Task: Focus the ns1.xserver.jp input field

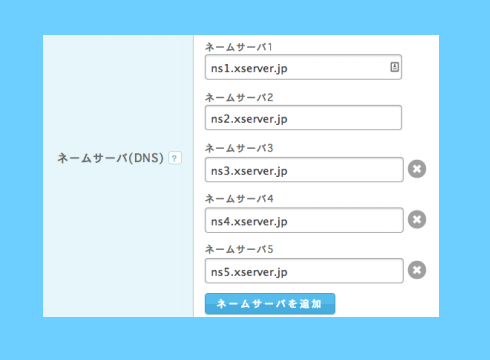Action: click(303, 67)
